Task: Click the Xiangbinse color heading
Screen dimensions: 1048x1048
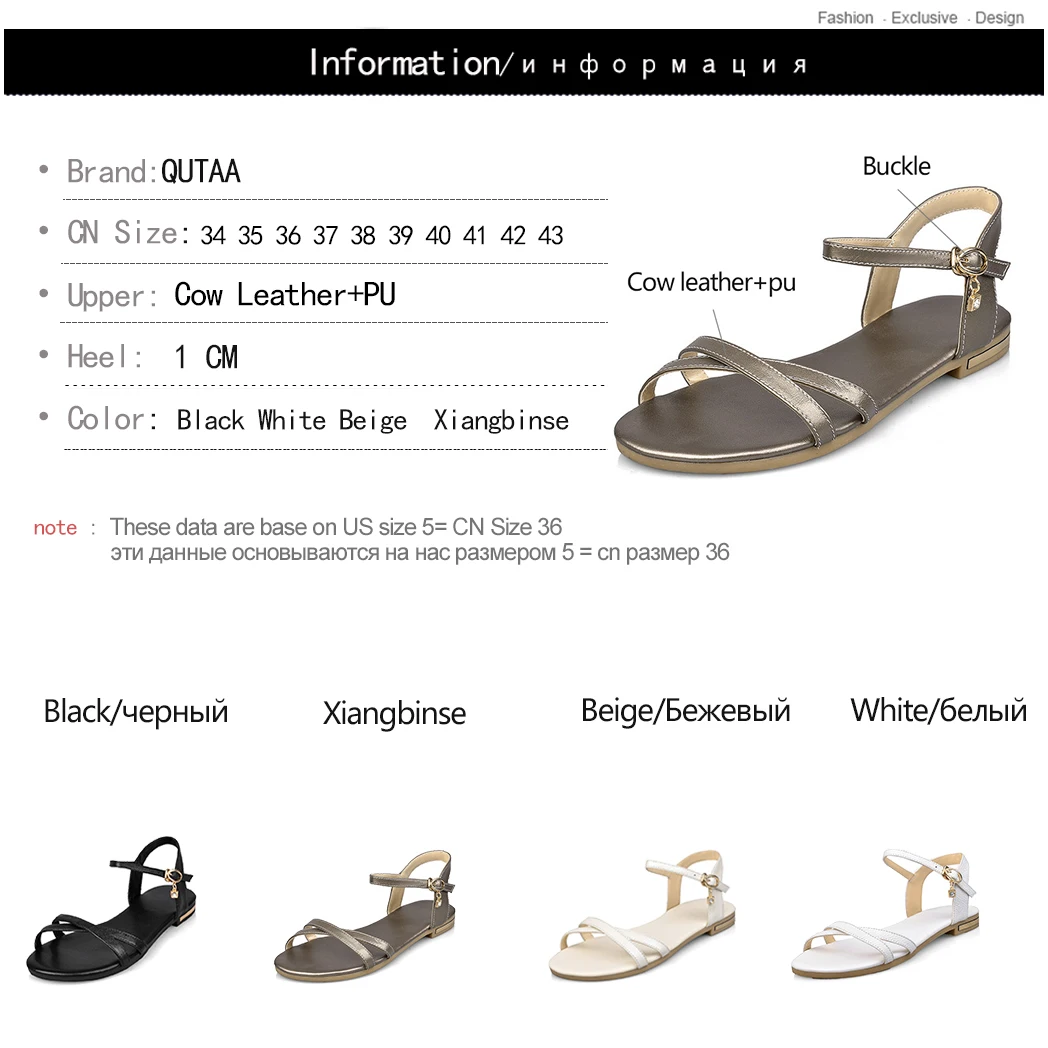Action: (x=394, y=713)
